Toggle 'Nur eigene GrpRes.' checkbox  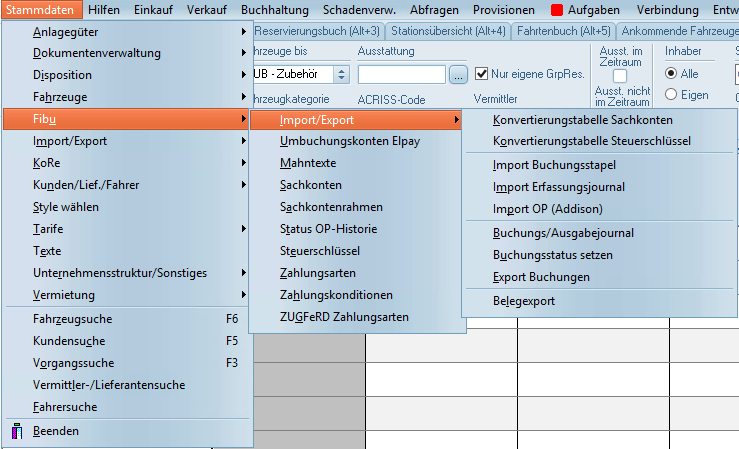(x=482, y=73)
